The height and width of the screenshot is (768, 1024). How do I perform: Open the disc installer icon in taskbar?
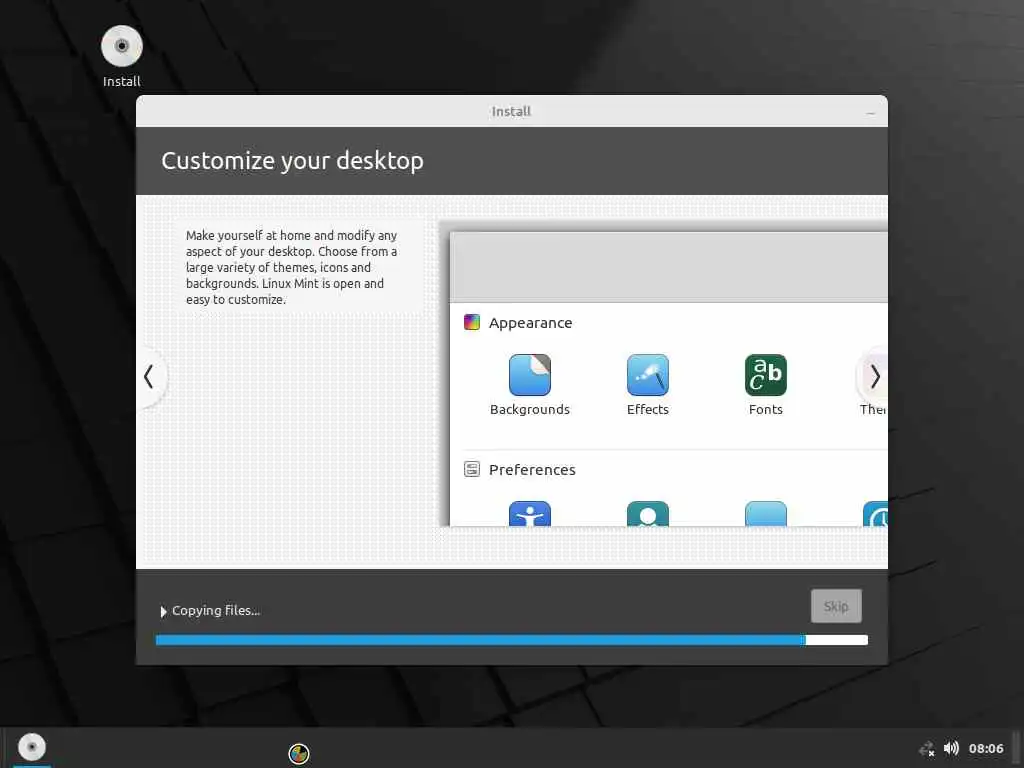click(31, 747)
